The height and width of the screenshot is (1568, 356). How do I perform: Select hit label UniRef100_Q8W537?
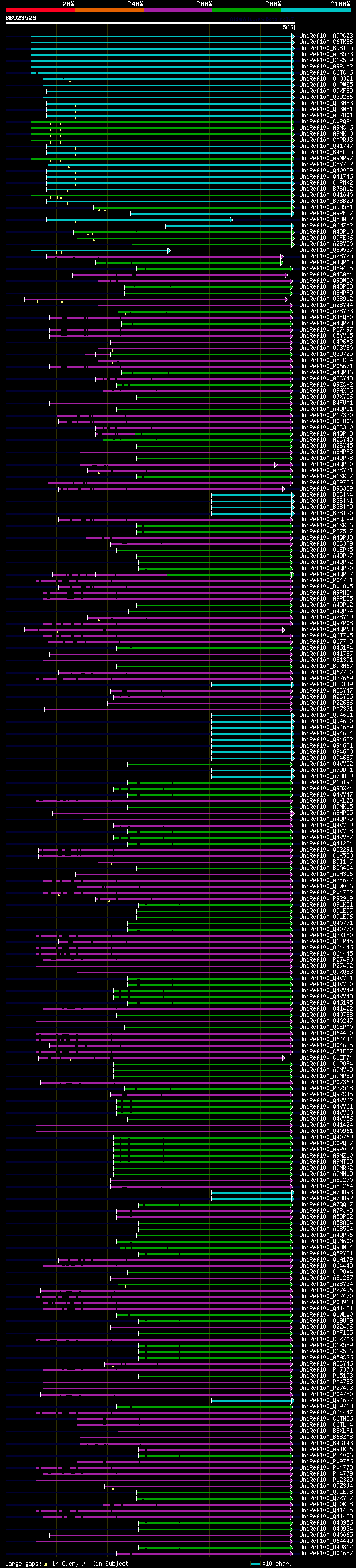coord(326,250)
